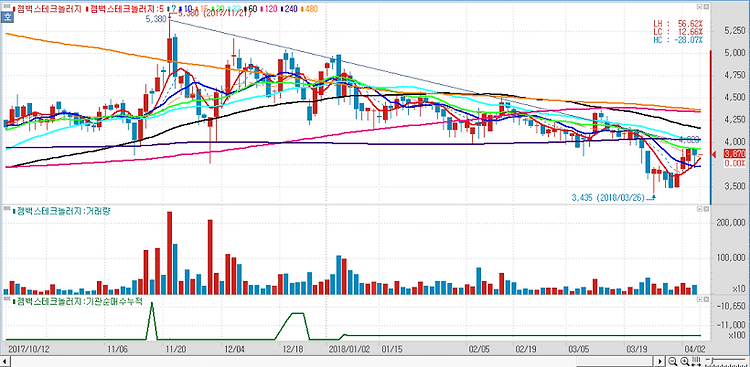Select the 120-day moving average legend

[269, 8]
